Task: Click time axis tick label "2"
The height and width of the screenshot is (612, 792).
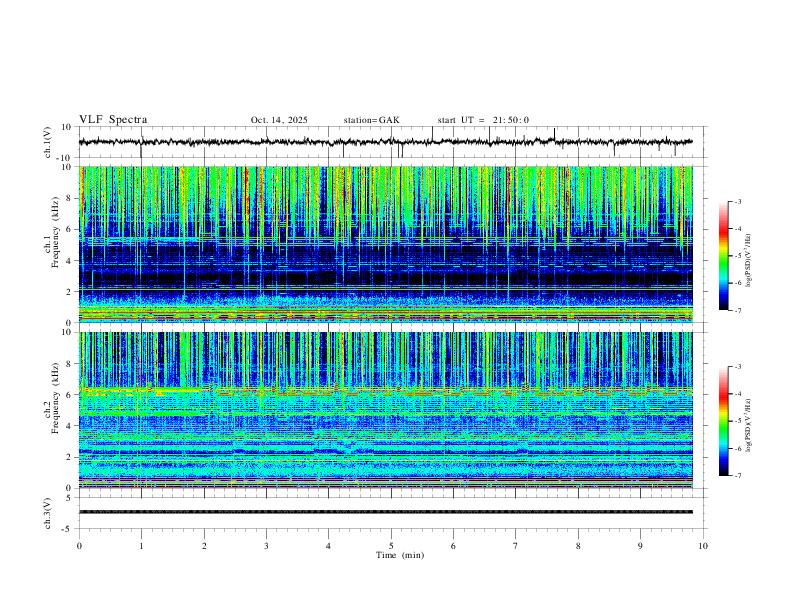Action: pyautogui.click(x=204, y=546)
